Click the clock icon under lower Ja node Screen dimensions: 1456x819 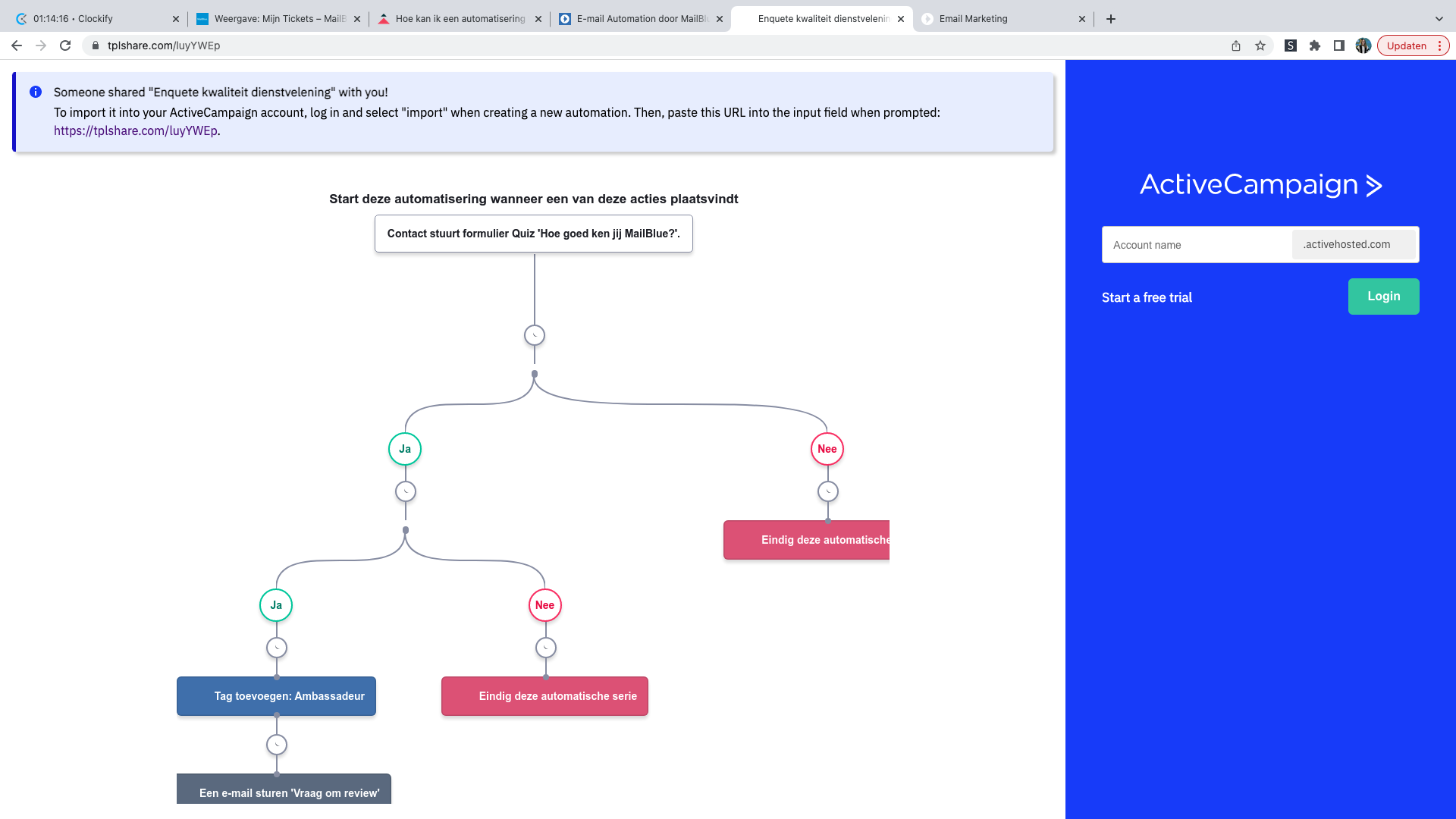(x=277, y=648)
